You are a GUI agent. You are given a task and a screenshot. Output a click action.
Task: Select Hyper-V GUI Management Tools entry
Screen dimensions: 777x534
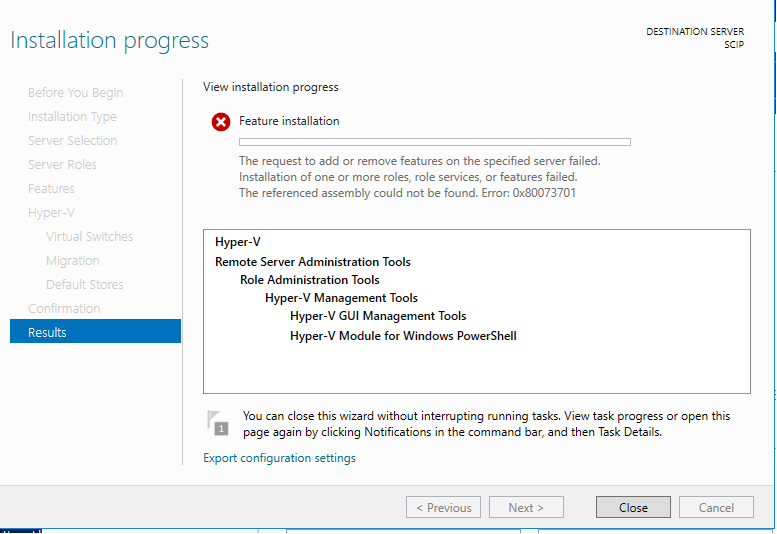coord(378,316)
